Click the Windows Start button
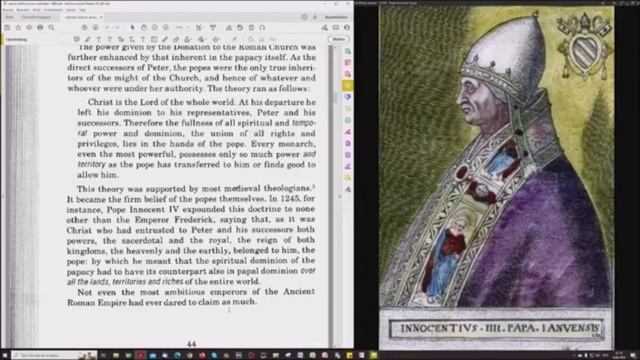 [4, 356]
